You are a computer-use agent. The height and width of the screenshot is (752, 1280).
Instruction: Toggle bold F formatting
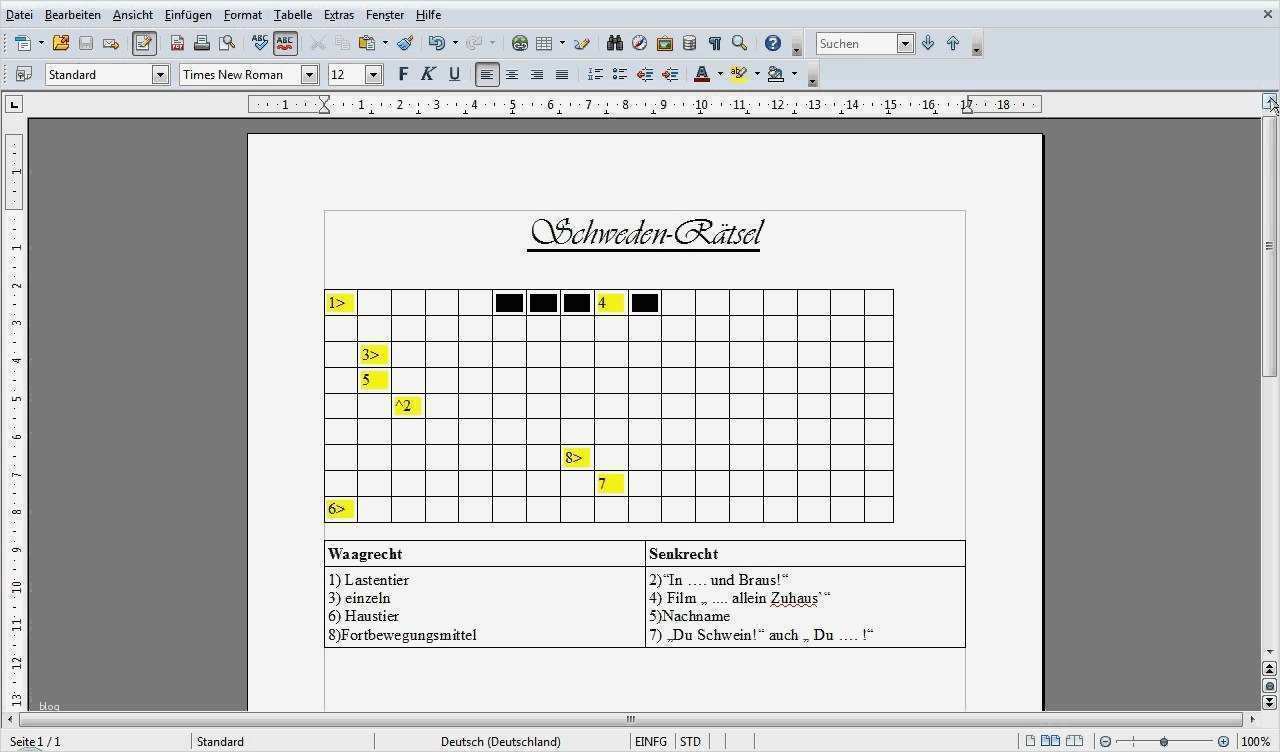pos(403,74)
